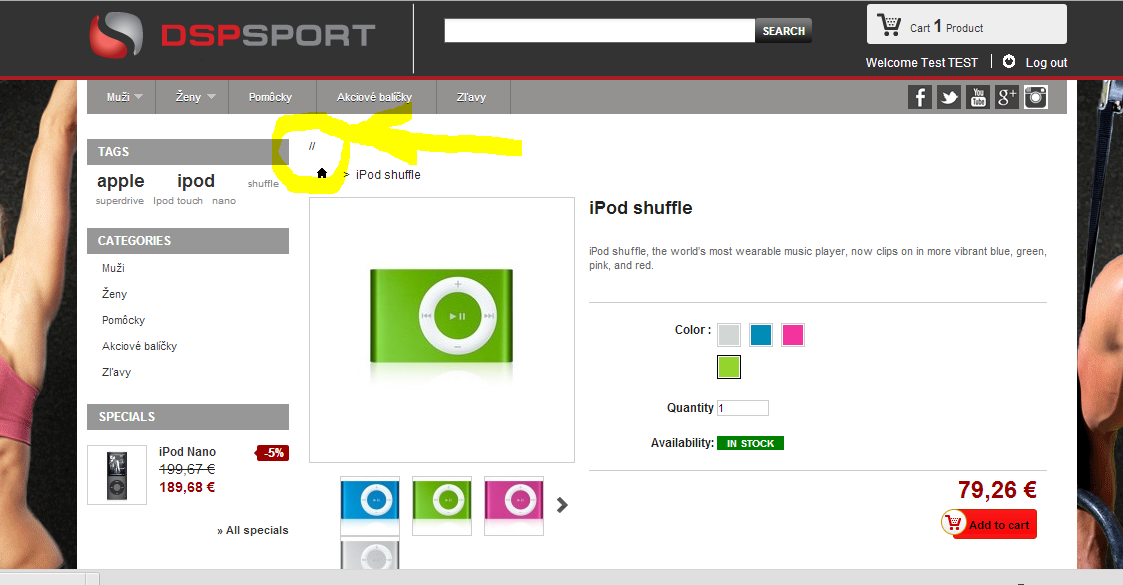This screenshot has width=1123, height=585.
Task: Click the 79,26 € price
Action: click(x=997, y=490)
